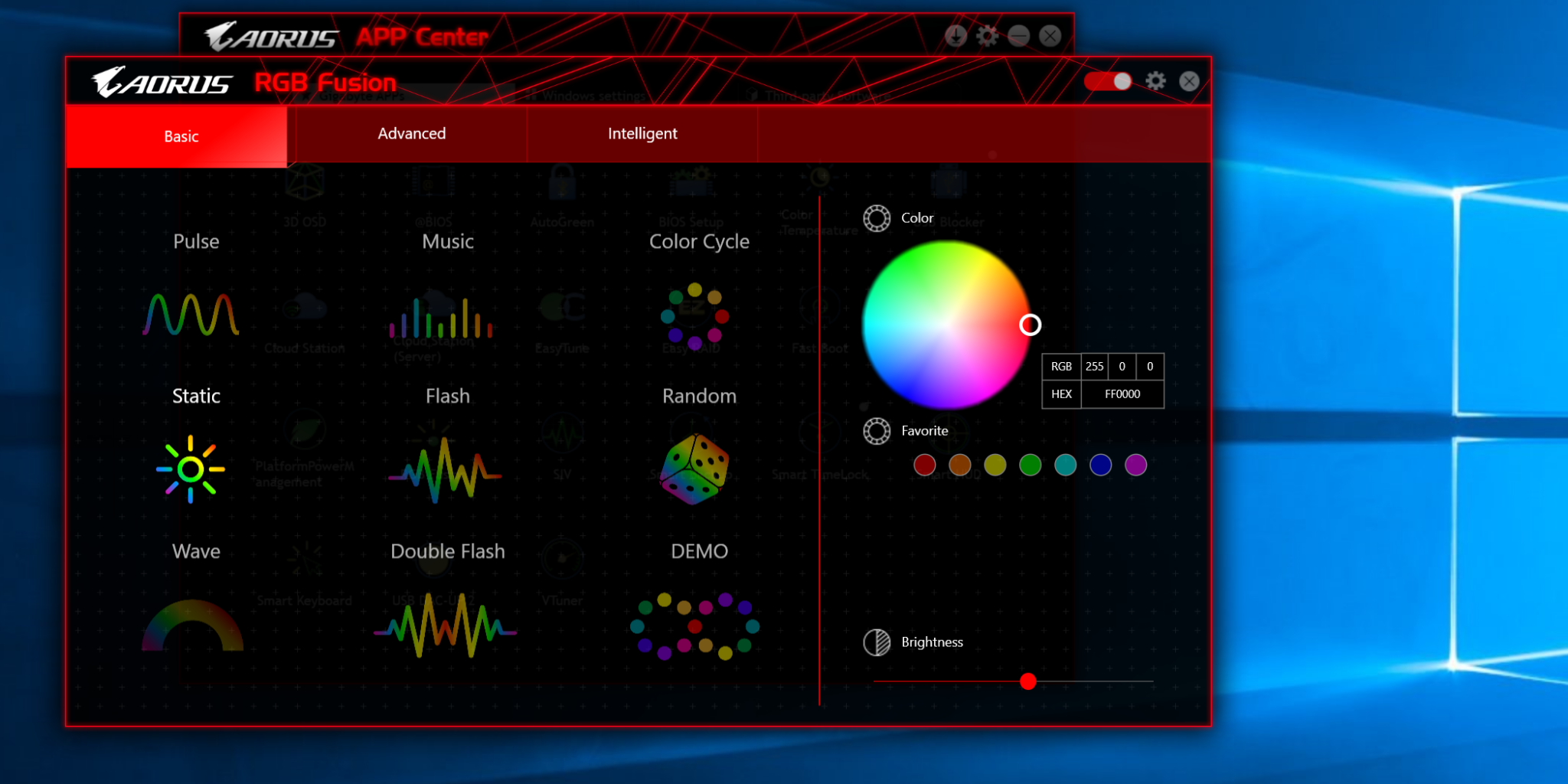Minimize the APP Center window
The height and width of the screenshot is (784, 1568).
coord(1018,36)
